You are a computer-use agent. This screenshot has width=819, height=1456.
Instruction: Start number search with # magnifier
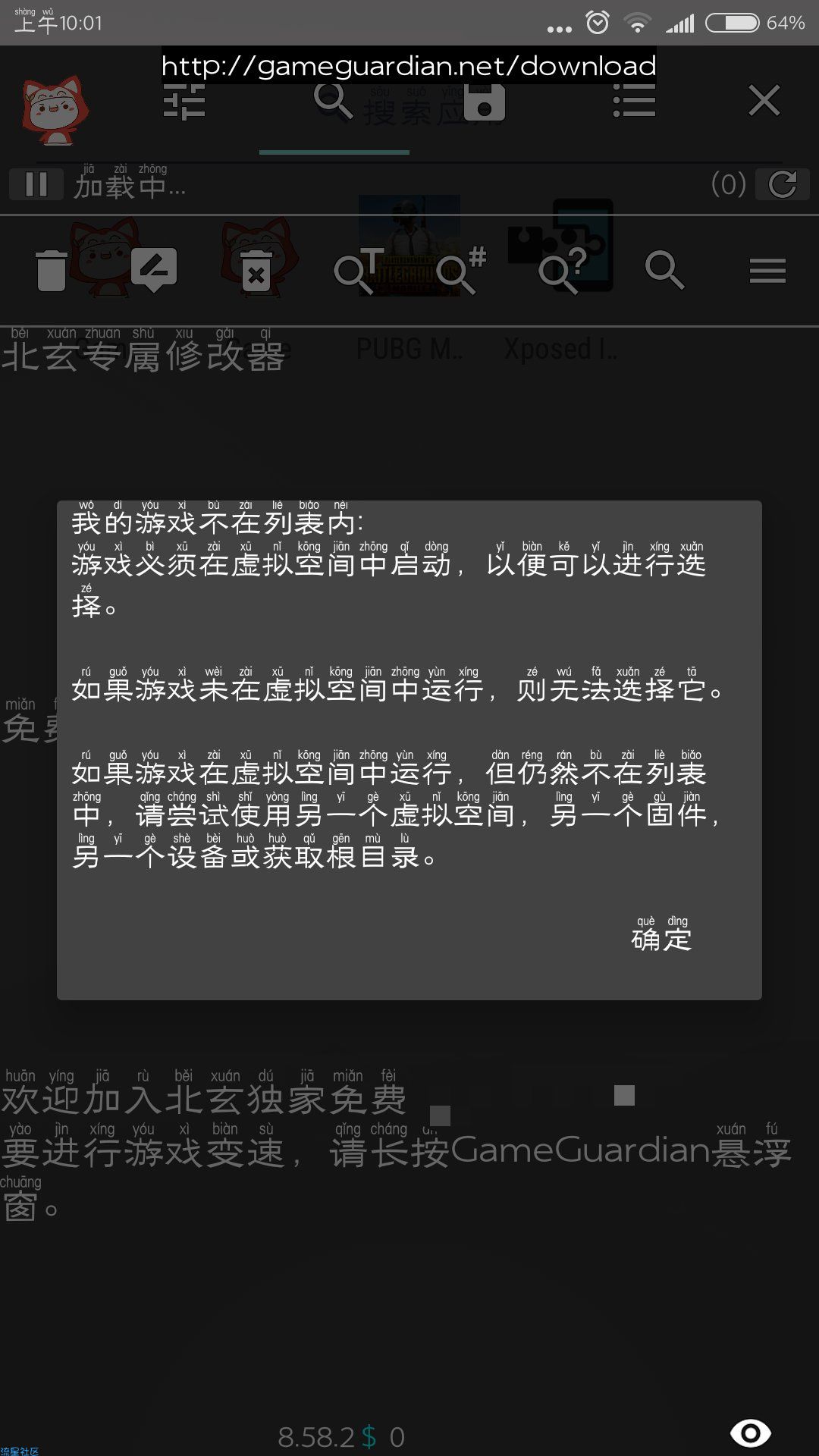460,271
